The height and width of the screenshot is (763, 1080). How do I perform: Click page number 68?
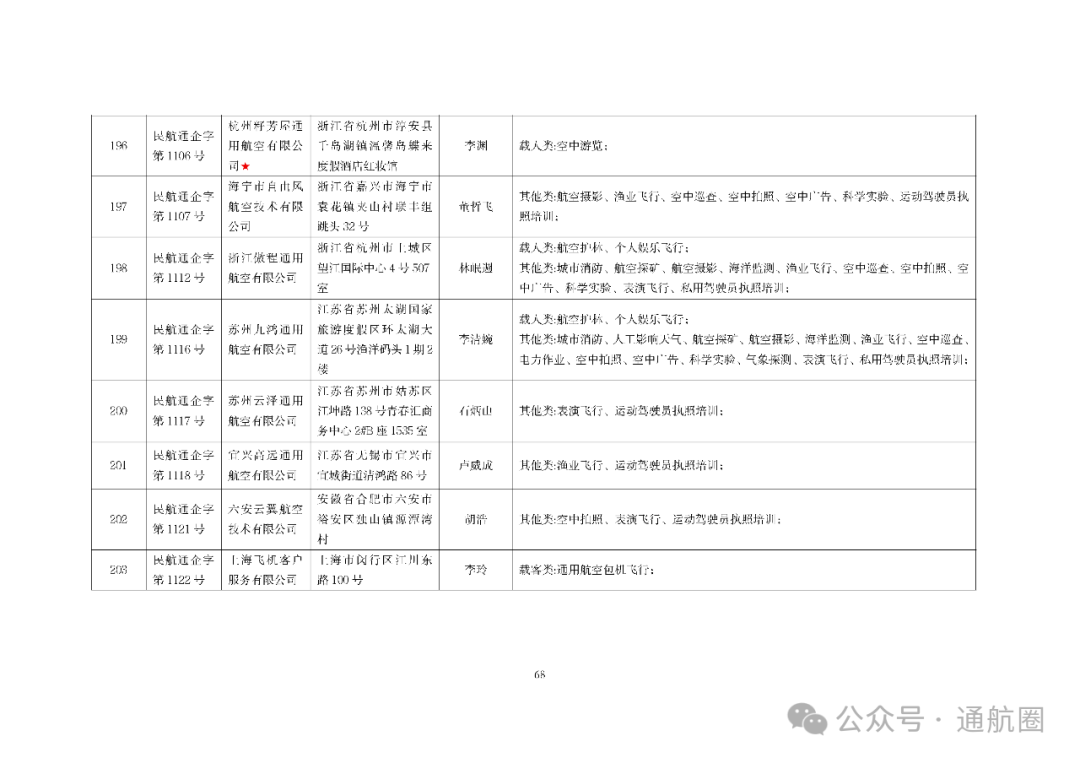pyautogui.click(x=539, y=675)
